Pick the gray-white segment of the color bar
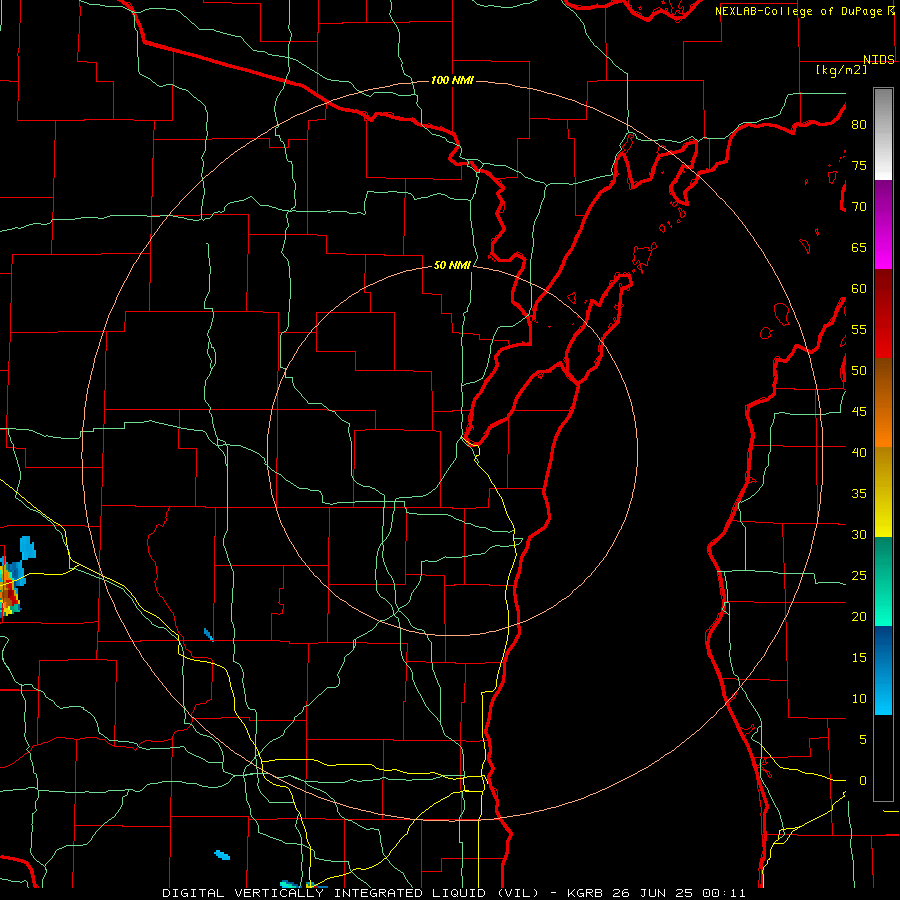Viewport: 900px width, 900px height. click(883, 134)
